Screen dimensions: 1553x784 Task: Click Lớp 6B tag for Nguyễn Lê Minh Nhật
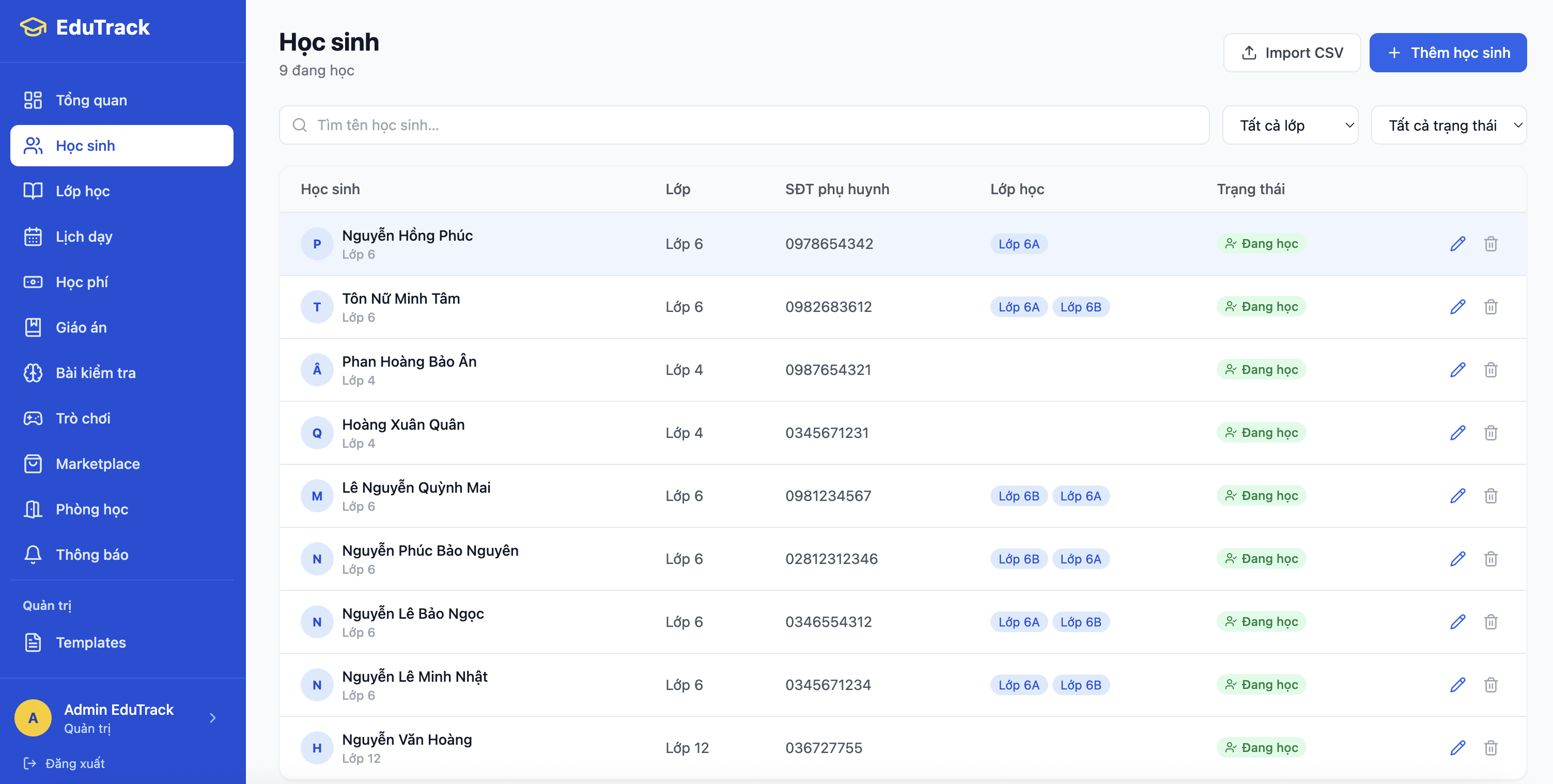coord(1080,685)
